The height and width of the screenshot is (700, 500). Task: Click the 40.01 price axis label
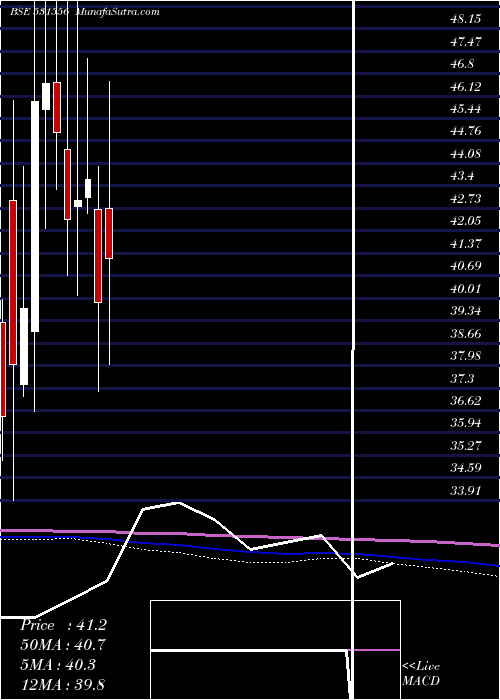pyautogui.click(x=466, y=288)
